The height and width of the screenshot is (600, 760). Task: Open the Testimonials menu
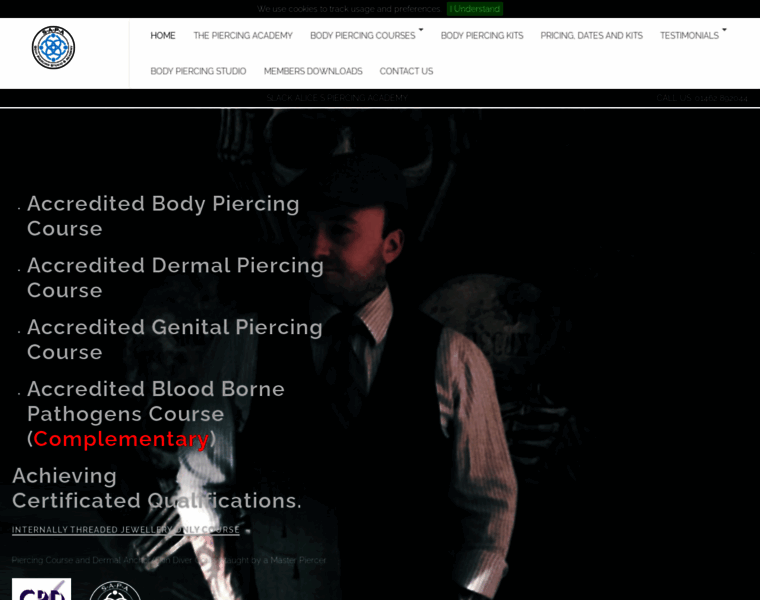pyautogui.click(x=689, y=36)
